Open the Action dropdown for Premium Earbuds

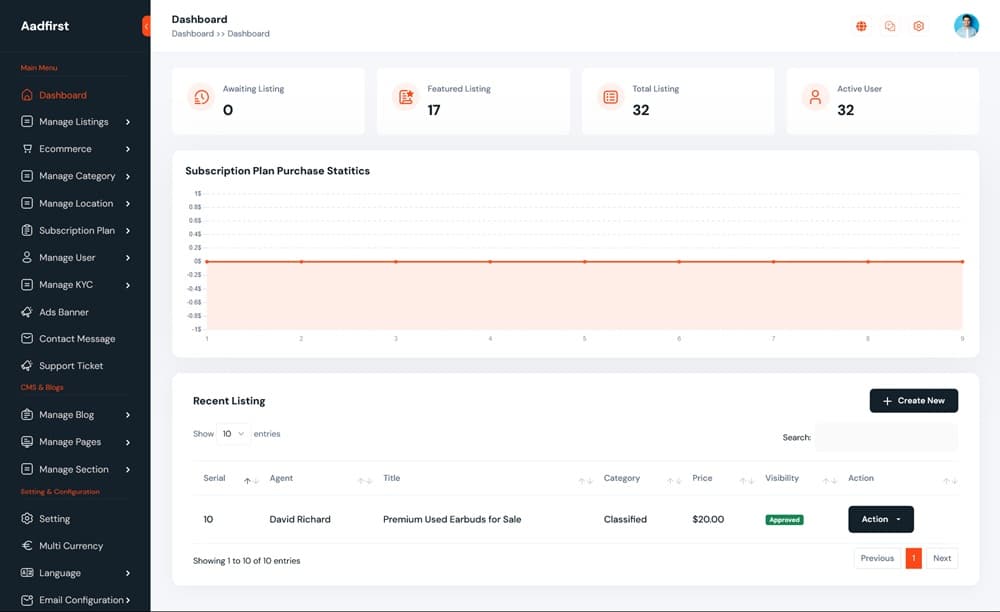(x=880, y=519)
